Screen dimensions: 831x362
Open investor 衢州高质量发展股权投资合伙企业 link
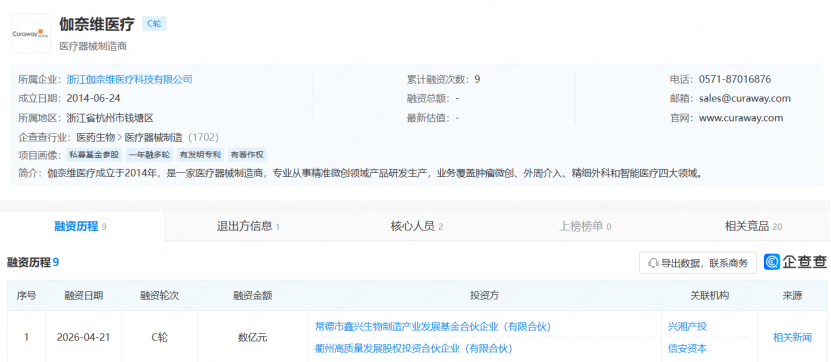[x=413, y=348]
